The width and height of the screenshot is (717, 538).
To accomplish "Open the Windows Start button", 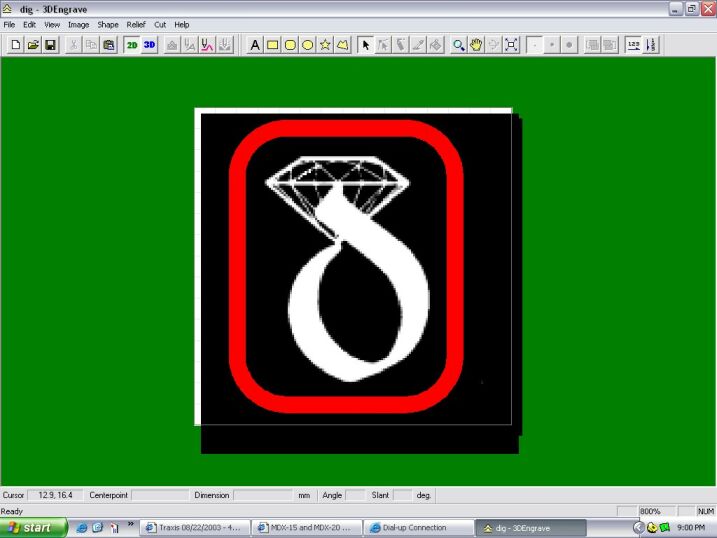I will click(x=33, y=527).
